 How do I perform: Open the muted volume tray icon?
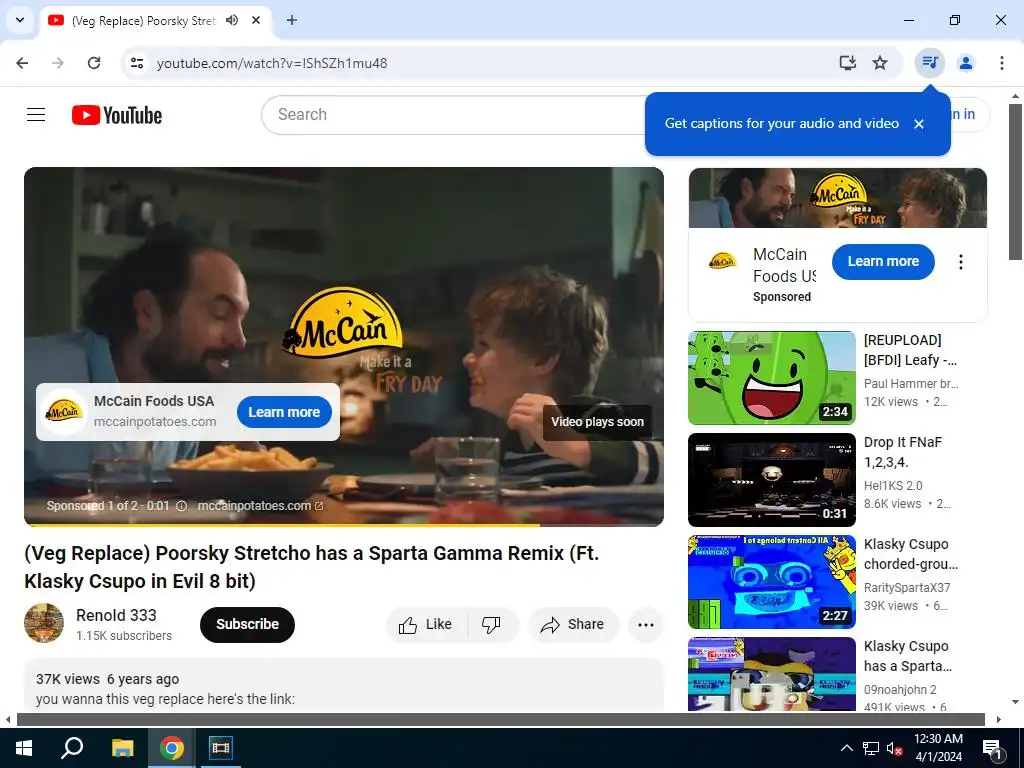(895, 748)
